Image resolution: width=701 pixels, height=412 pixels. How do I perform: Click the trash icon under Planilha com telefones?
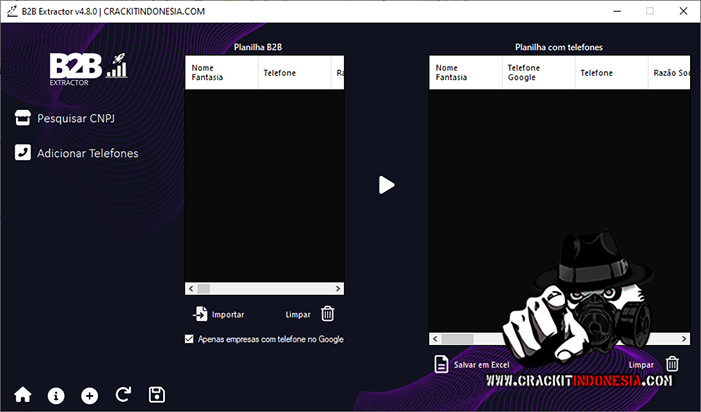[673, 364]
